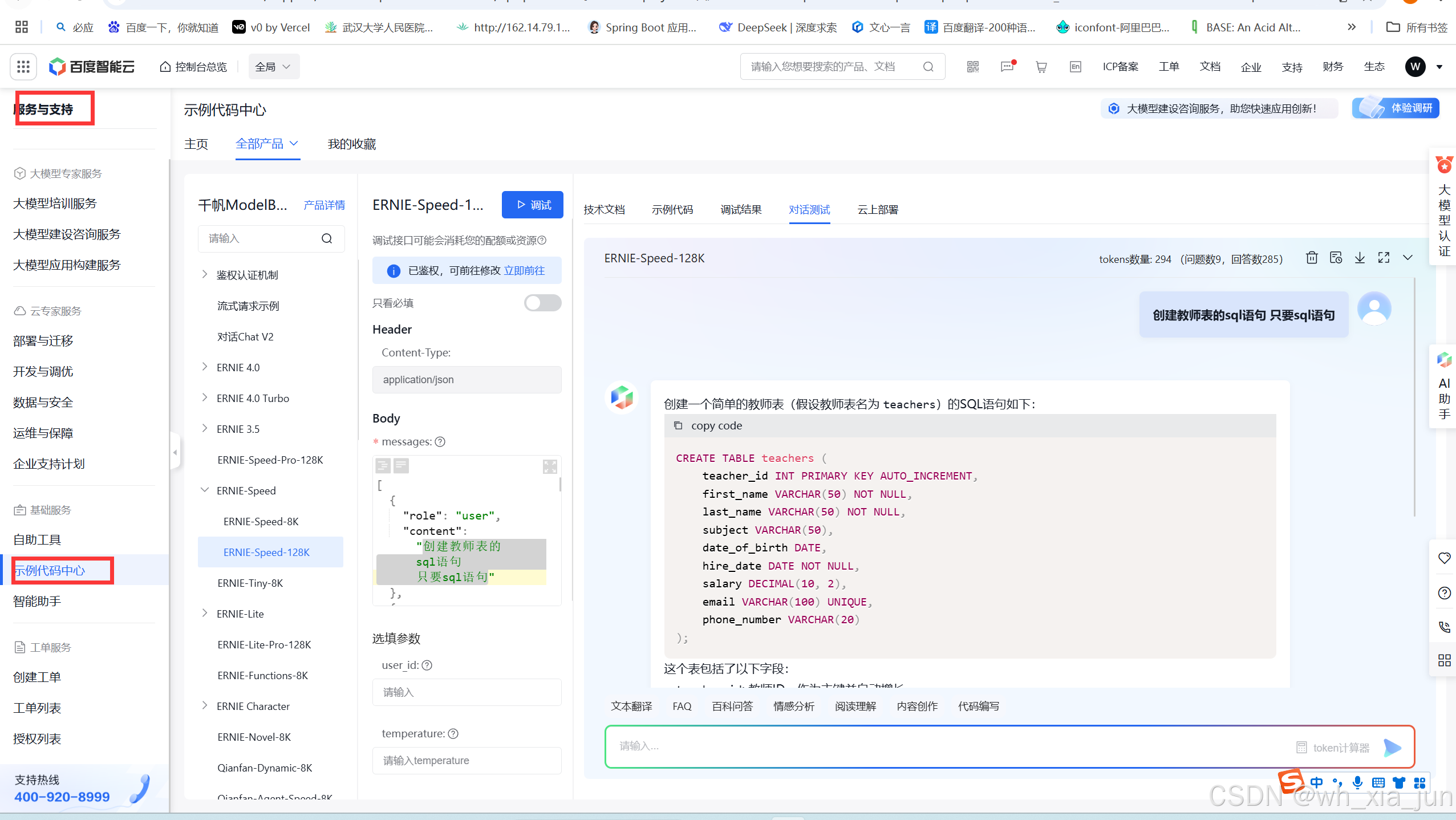The width and height of the screenshot is (1456, 820).
Task: Collapse the chat panel with the chevron
Action: [1408, 258]
